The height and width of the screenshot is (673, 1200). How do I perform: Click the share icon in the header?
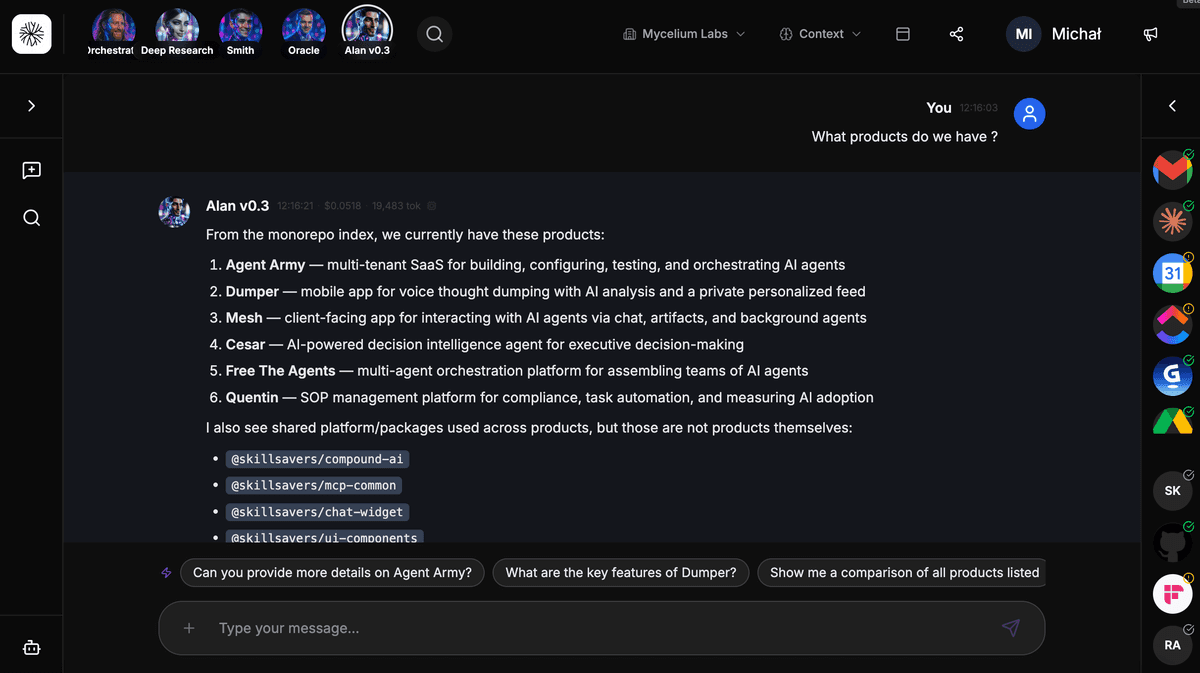pyautogui.click(x=956, y=33)
